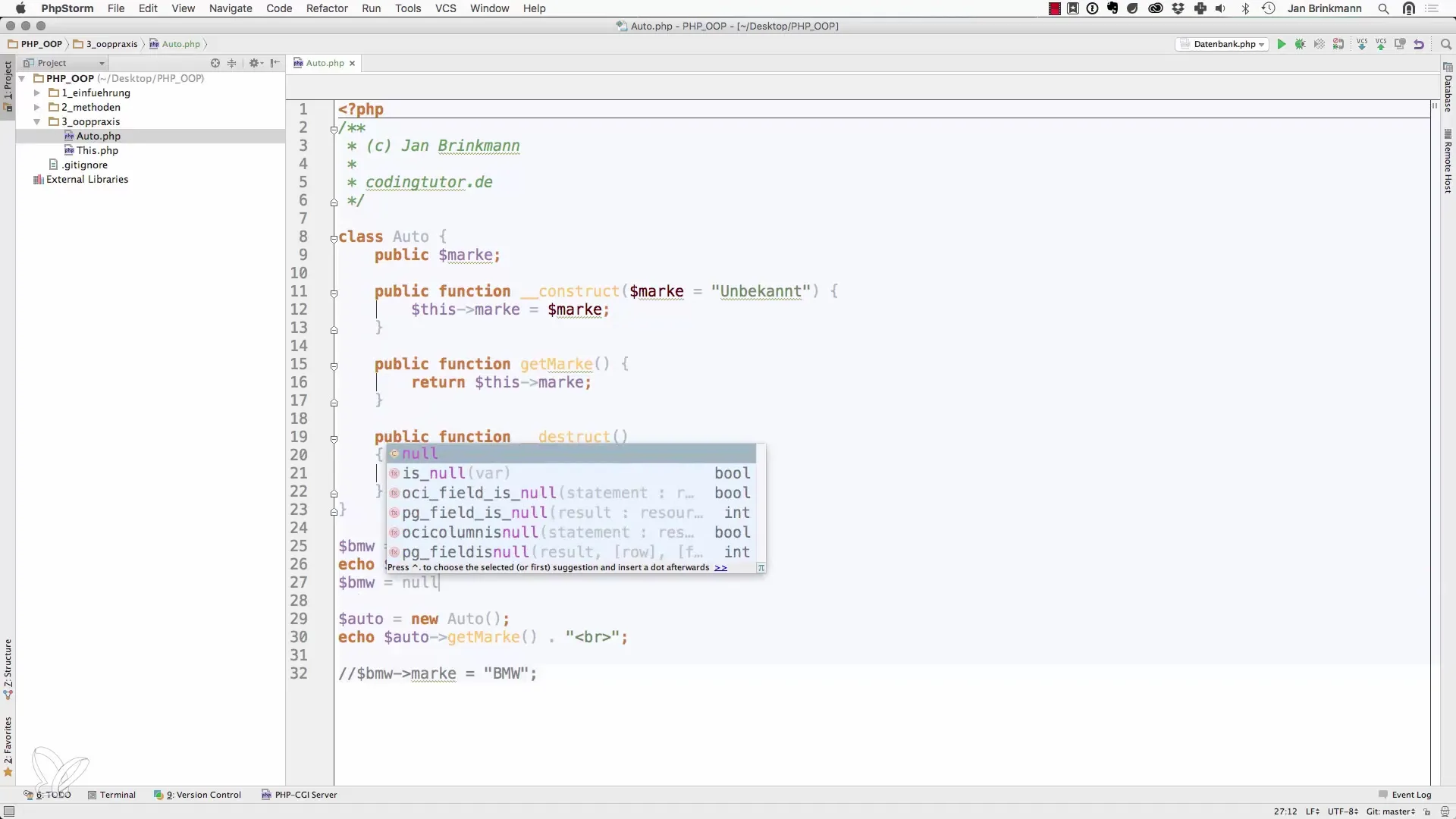Fold the class Auto block

(x=334, y=238)
